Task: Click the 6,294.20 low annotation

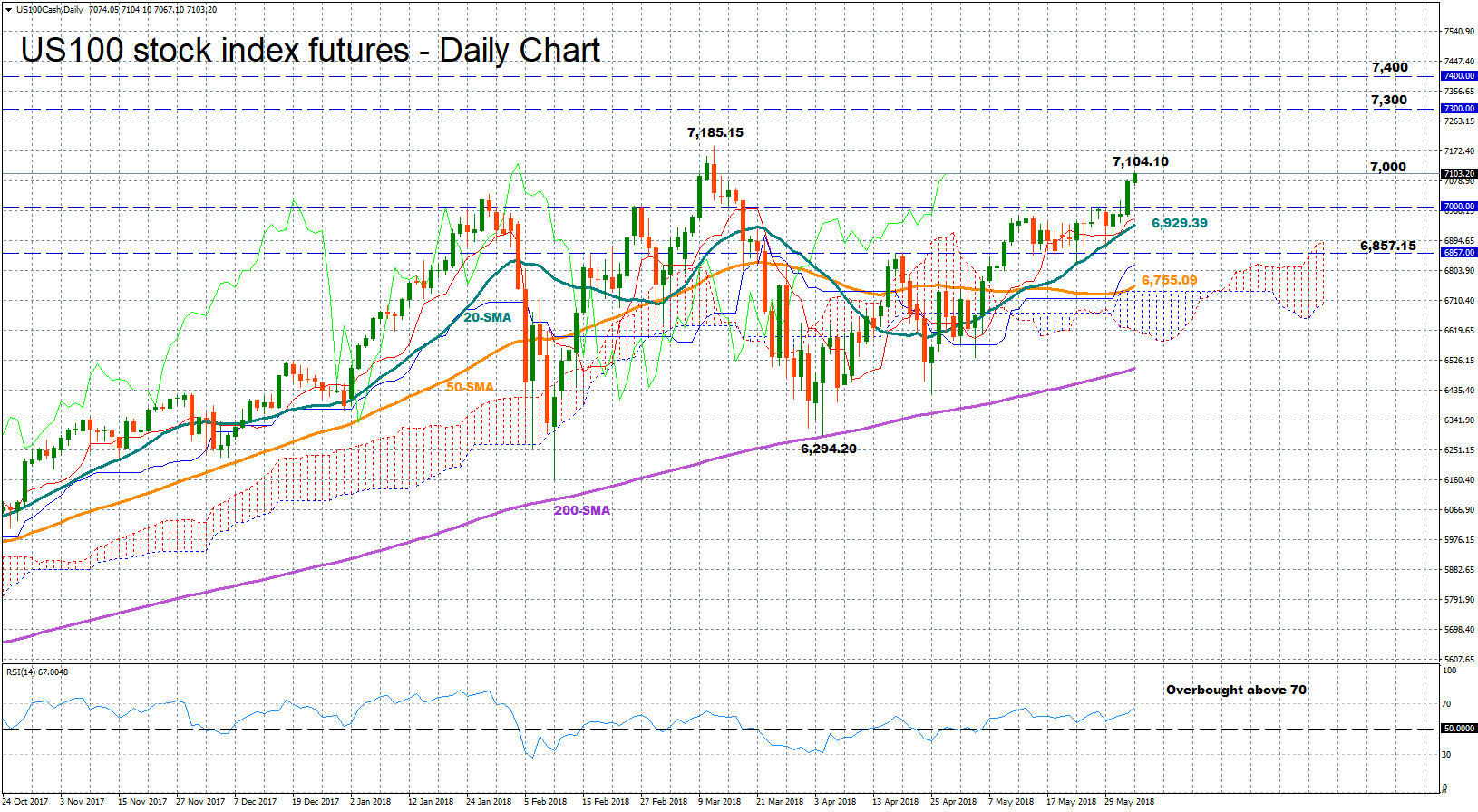Action: click(828, 449)
